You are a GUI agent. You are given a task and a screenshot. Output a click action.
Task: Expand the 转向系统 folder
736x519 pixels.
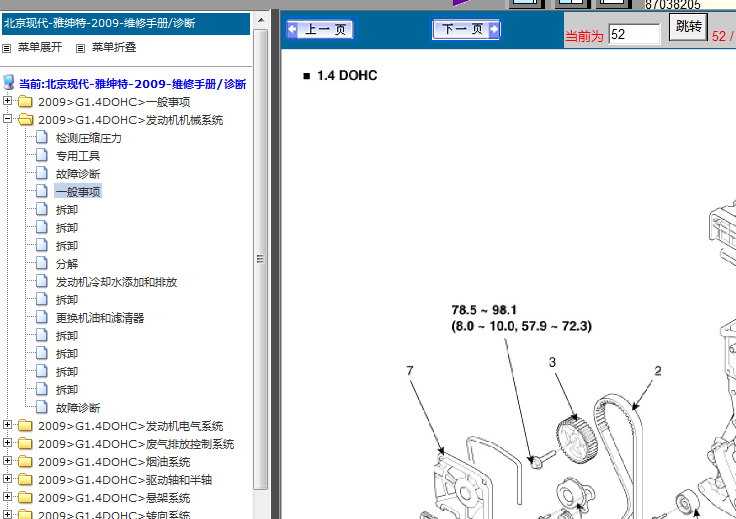[x=7, y=514]
